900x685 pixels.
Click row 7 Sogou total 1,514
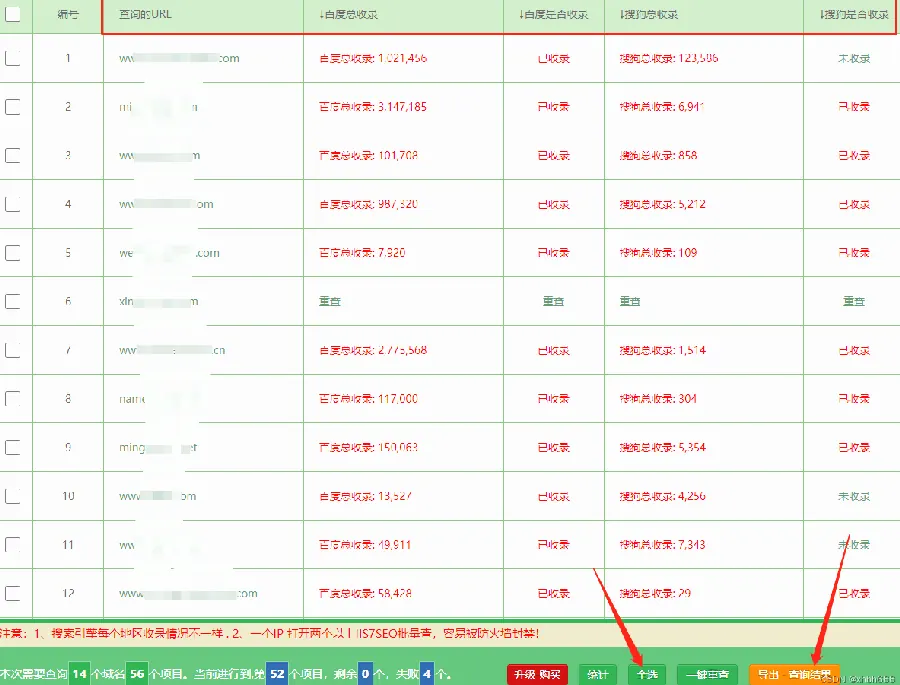click(x=662, y=350)
